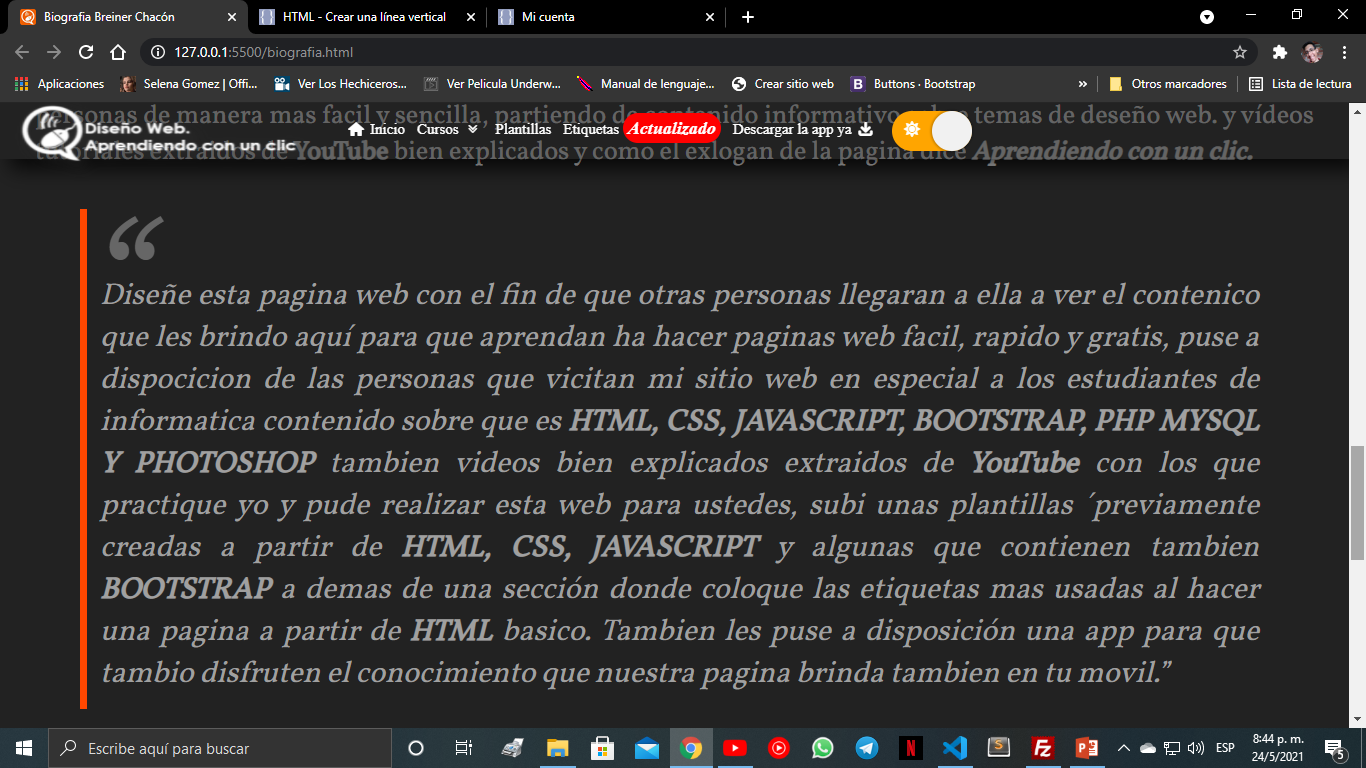Open the Etiquetas page link

591,129
